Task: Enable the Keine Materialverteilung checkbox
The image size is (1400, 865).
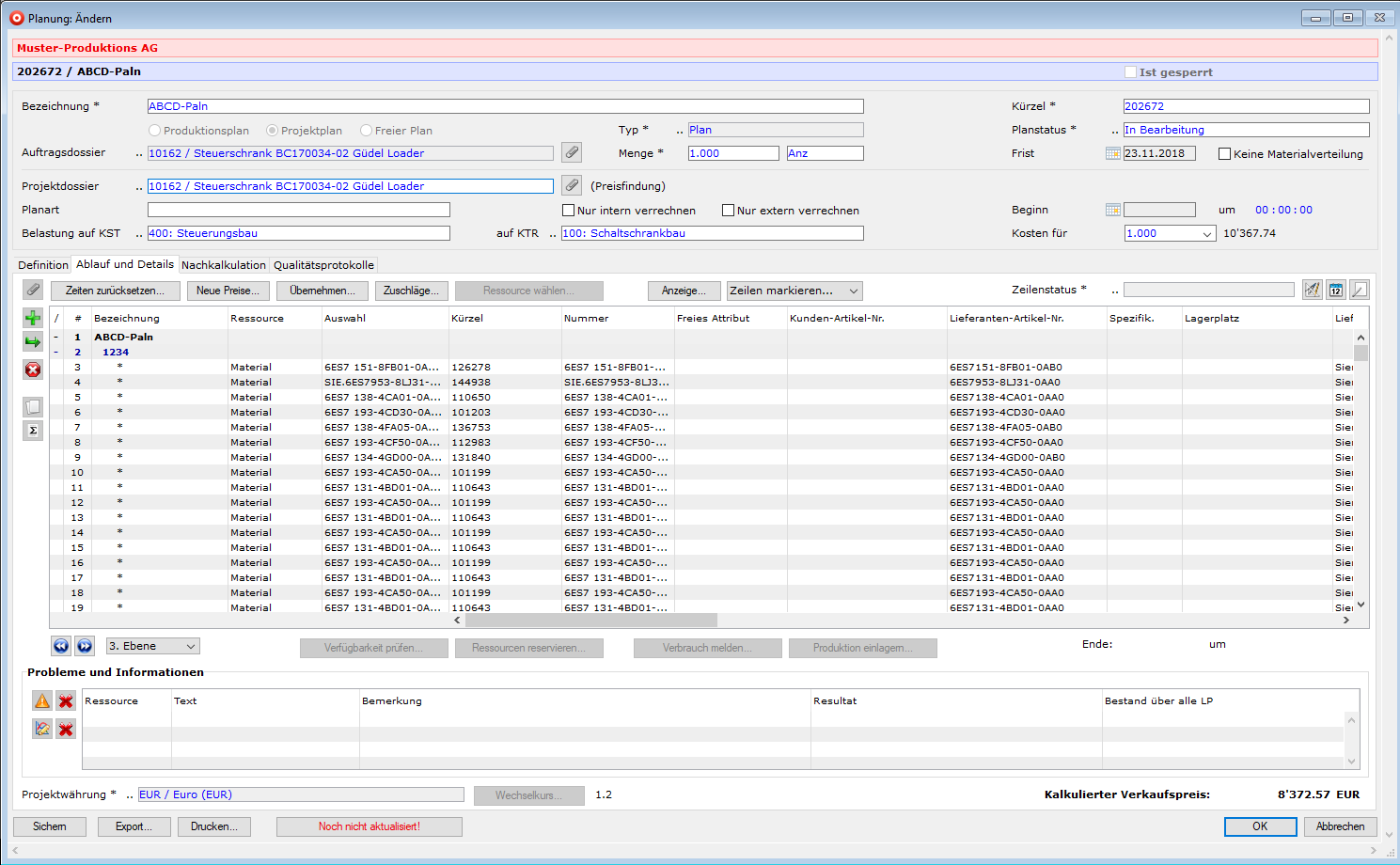Action: (x=1224, y=154)
